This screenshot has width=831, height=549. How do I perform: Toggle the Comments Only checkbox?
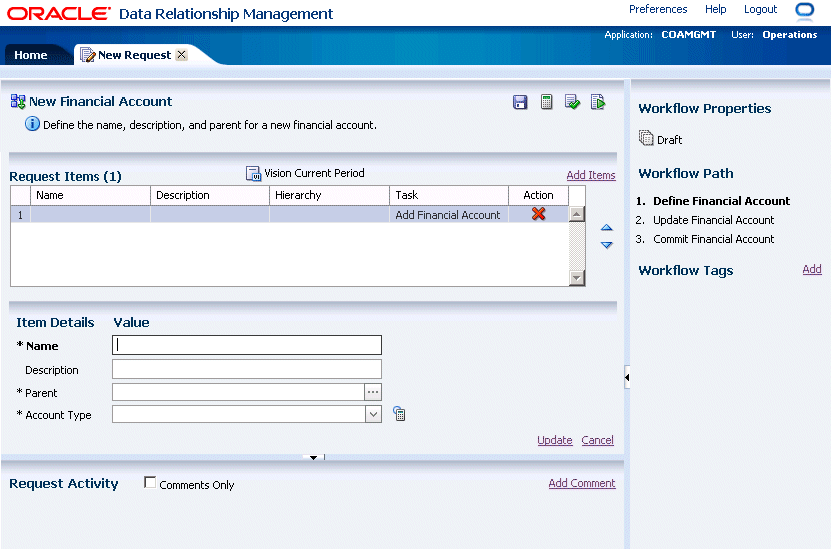(150, 482)
